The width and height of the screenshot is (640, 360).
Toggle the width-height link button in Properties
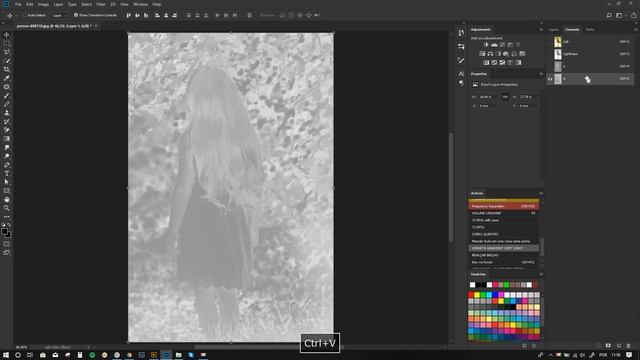click(x=505, y=97)
